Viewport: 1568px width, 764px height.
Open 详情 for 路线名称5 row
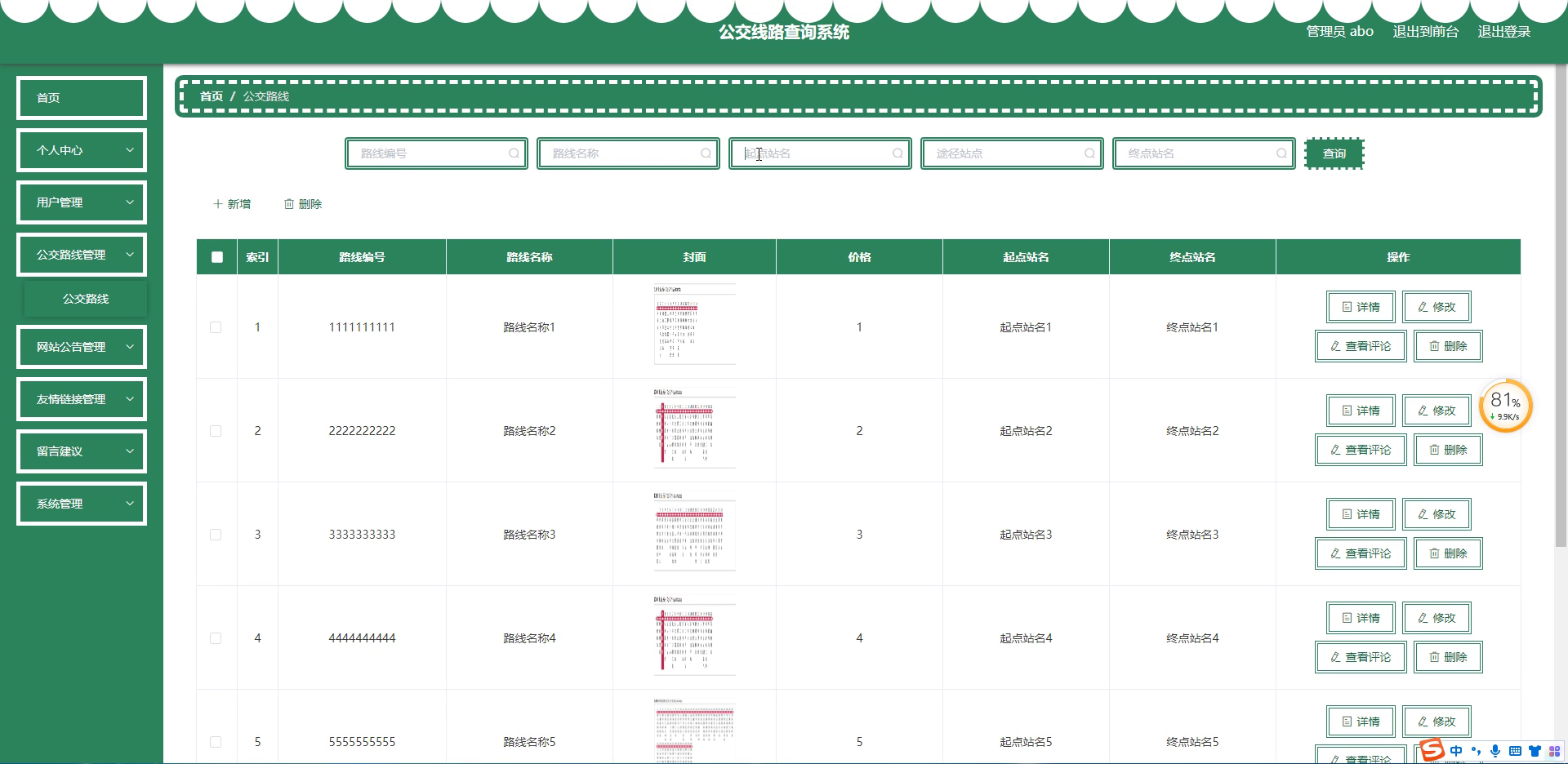pyautogui.click(x=1361, y=722)
